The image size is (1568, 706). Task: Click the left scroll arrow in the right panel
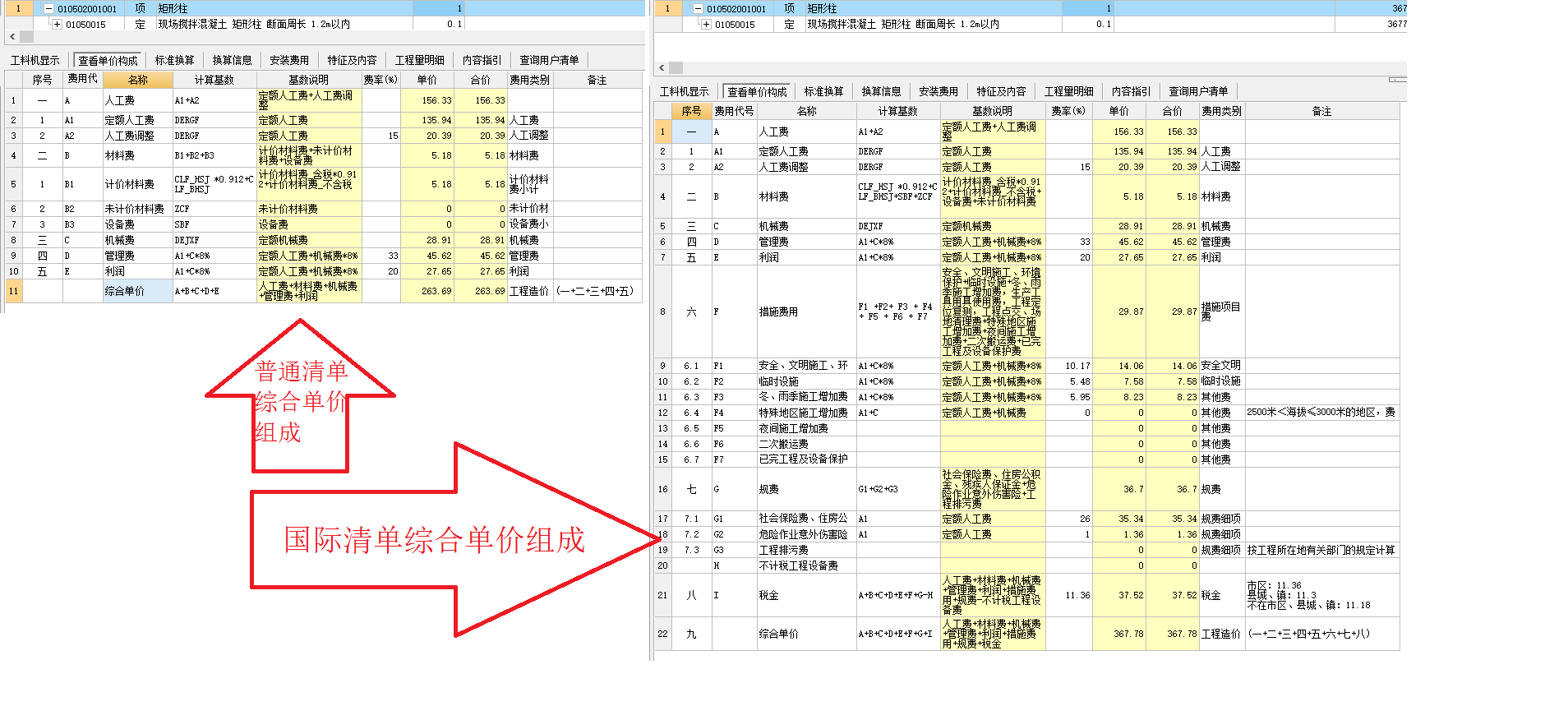tap(662, 68)
